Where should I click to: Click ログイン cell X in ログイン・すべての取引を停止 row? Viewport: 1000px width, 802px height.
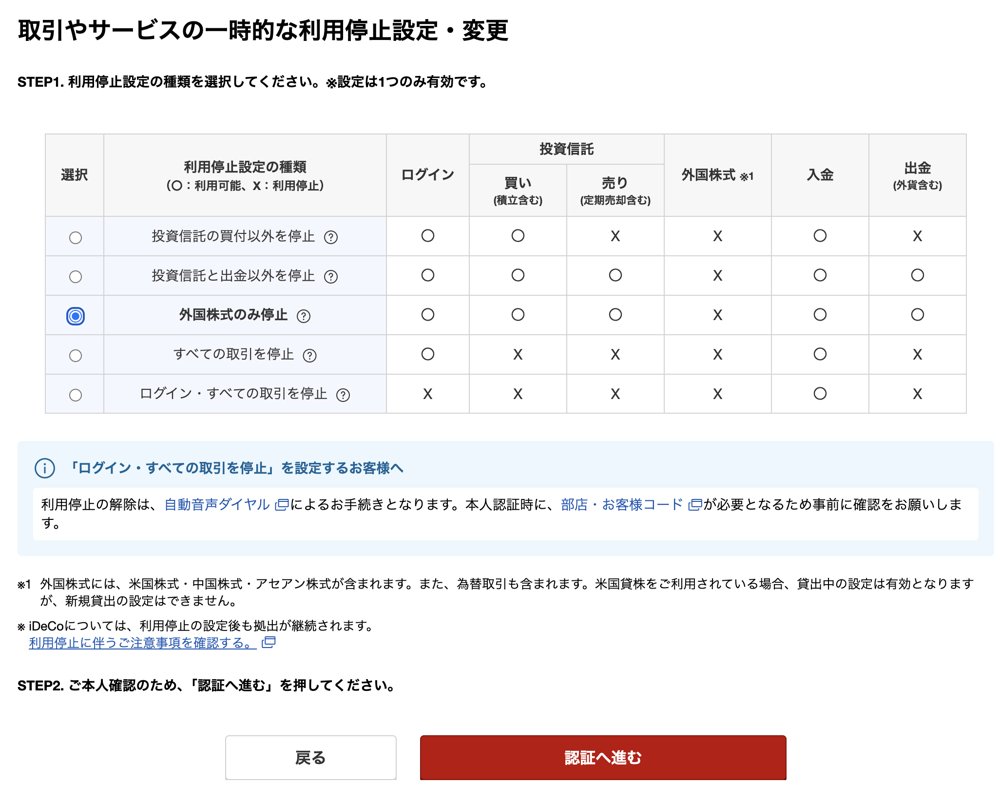[427, 394]
